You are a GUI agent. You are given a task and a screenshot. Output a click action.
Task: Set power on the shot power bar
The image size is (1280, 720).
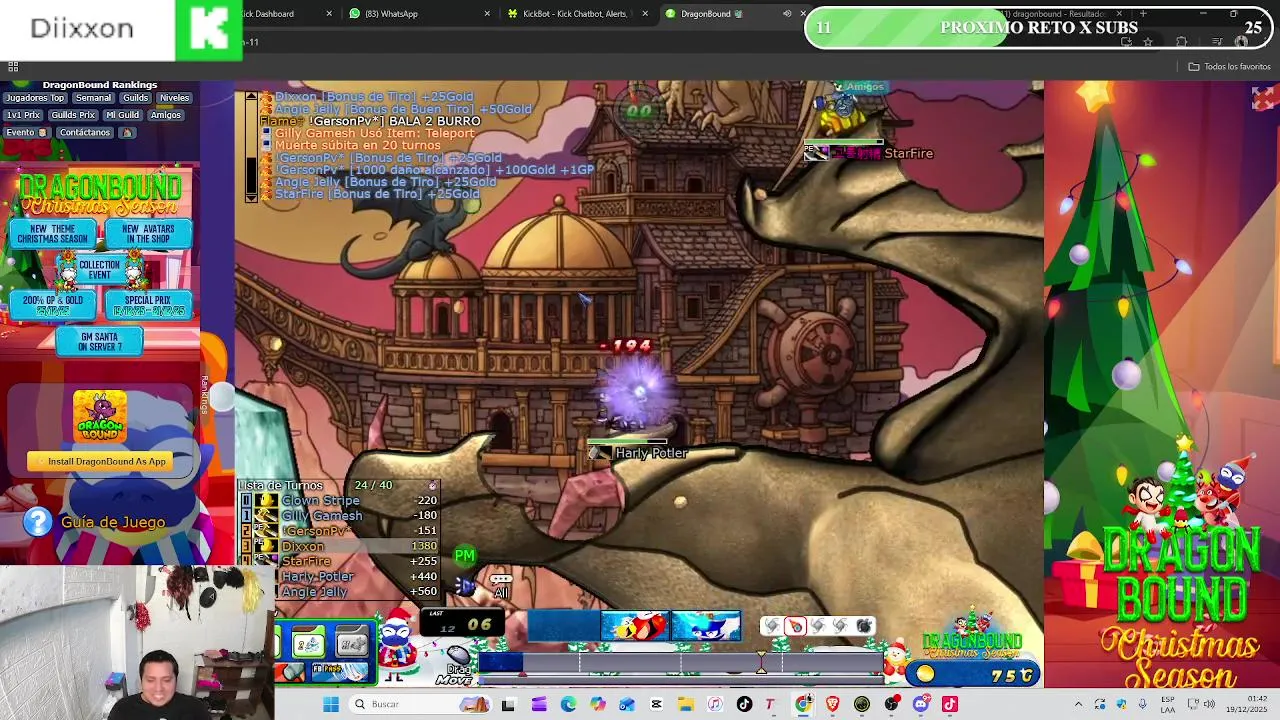pos(682,662)
